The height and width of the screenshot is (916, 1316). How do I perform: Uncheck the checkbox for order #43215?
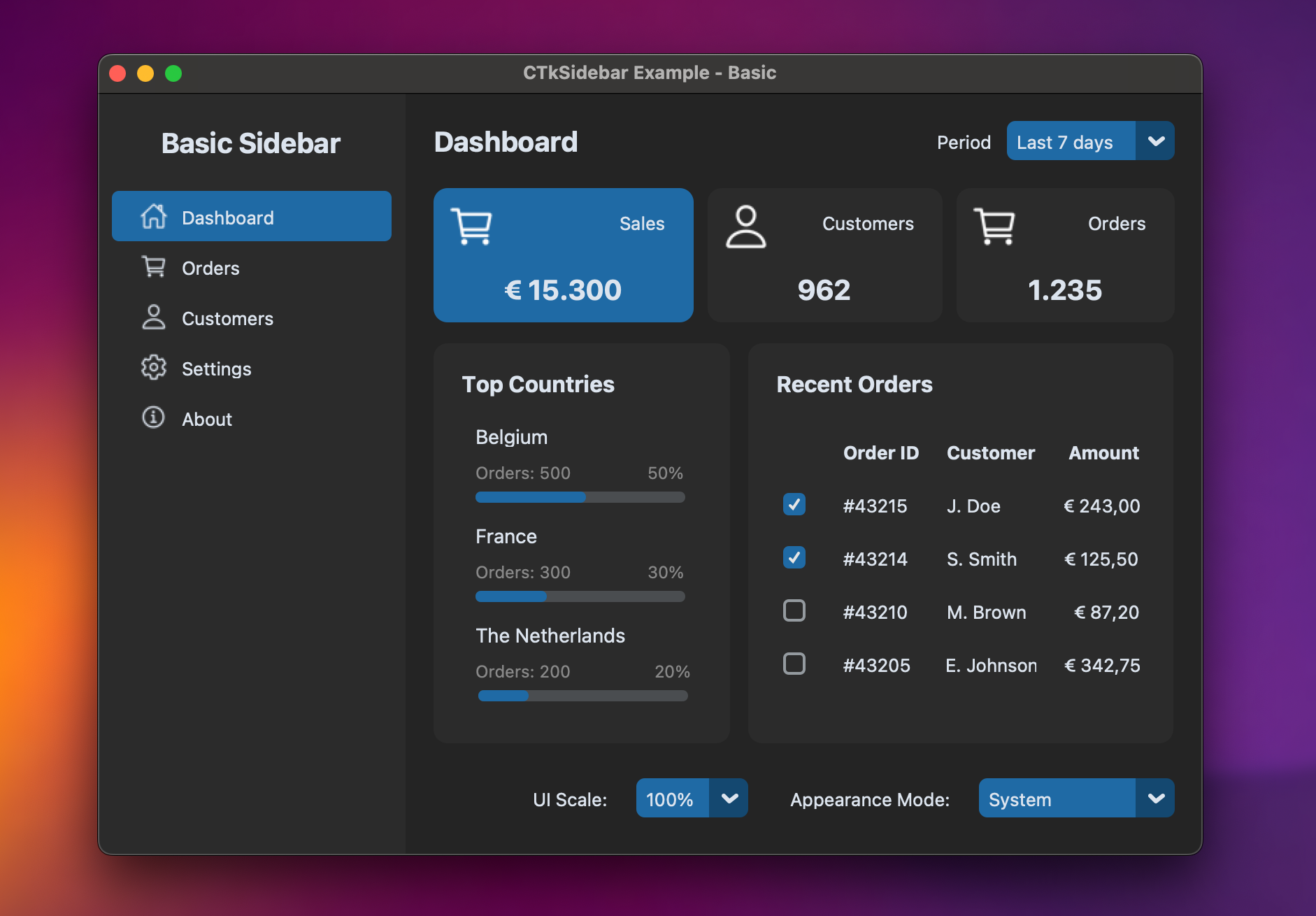(794, 505)
